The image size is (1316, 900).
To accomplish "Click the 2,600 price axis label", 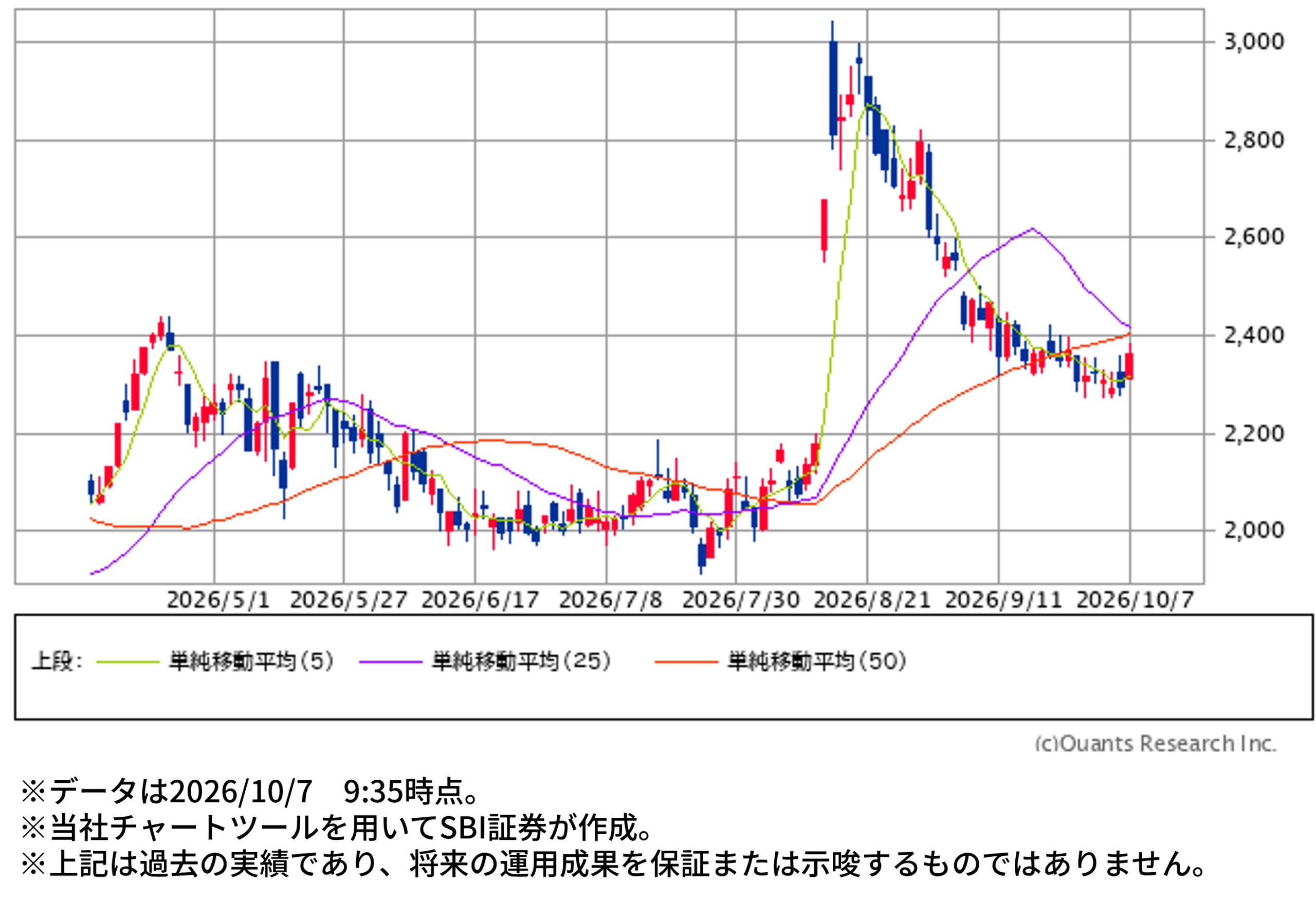I will 1254,237.
